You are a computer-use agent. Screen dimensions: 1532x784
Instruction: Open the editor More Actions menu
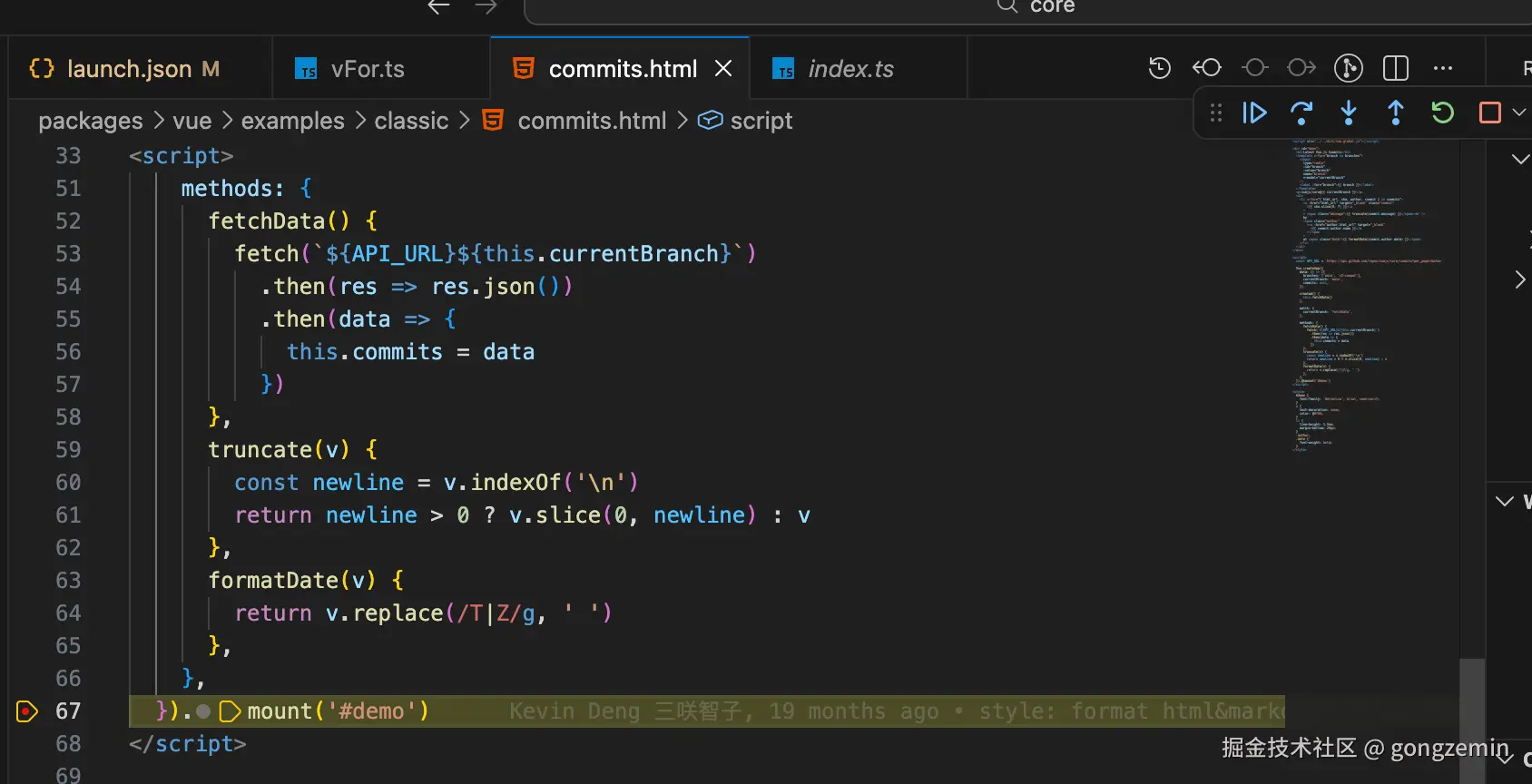coord(1443,68)
